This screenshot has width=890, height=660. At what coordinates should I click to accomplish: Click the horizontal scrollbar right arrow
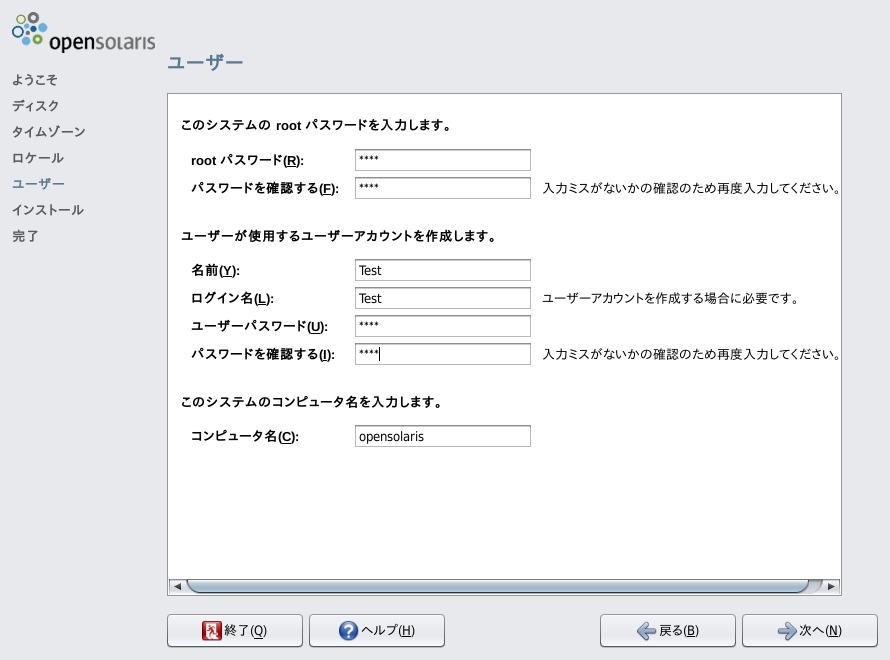832,586
